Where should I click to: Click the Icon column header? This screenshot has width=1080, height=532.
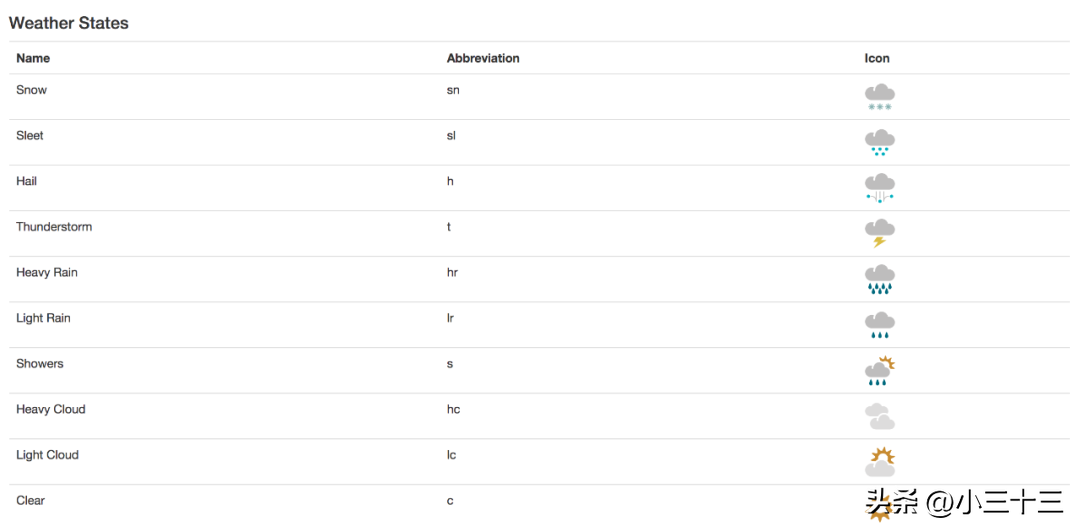coord(877,59)
